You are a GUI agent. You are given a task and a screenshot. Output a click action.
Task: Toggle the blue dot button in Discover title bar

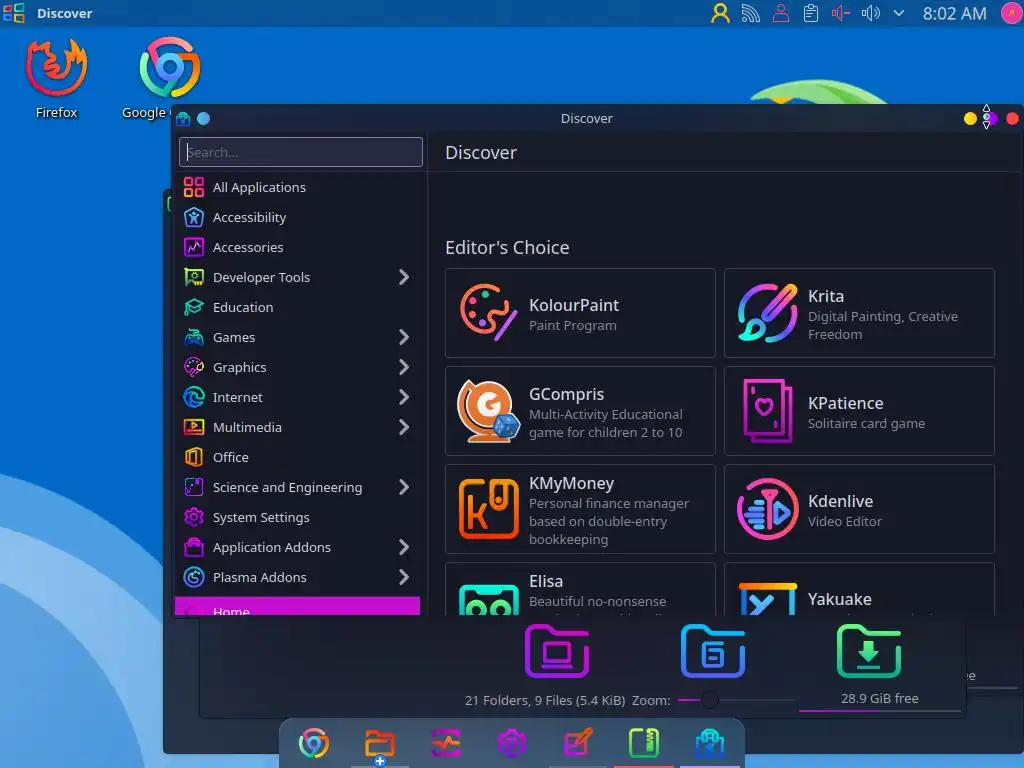(x=204, y=119)
